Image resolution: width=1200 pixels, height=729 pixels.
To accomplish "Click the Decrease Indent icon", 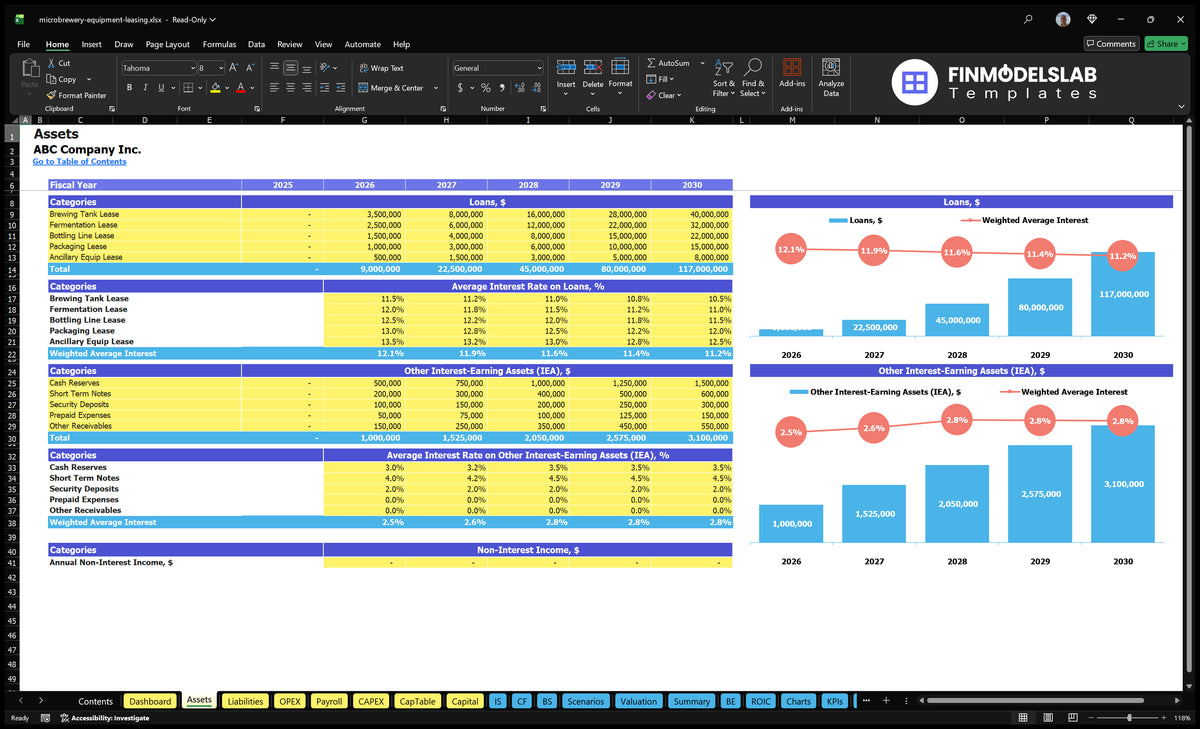I will (326, 88).
